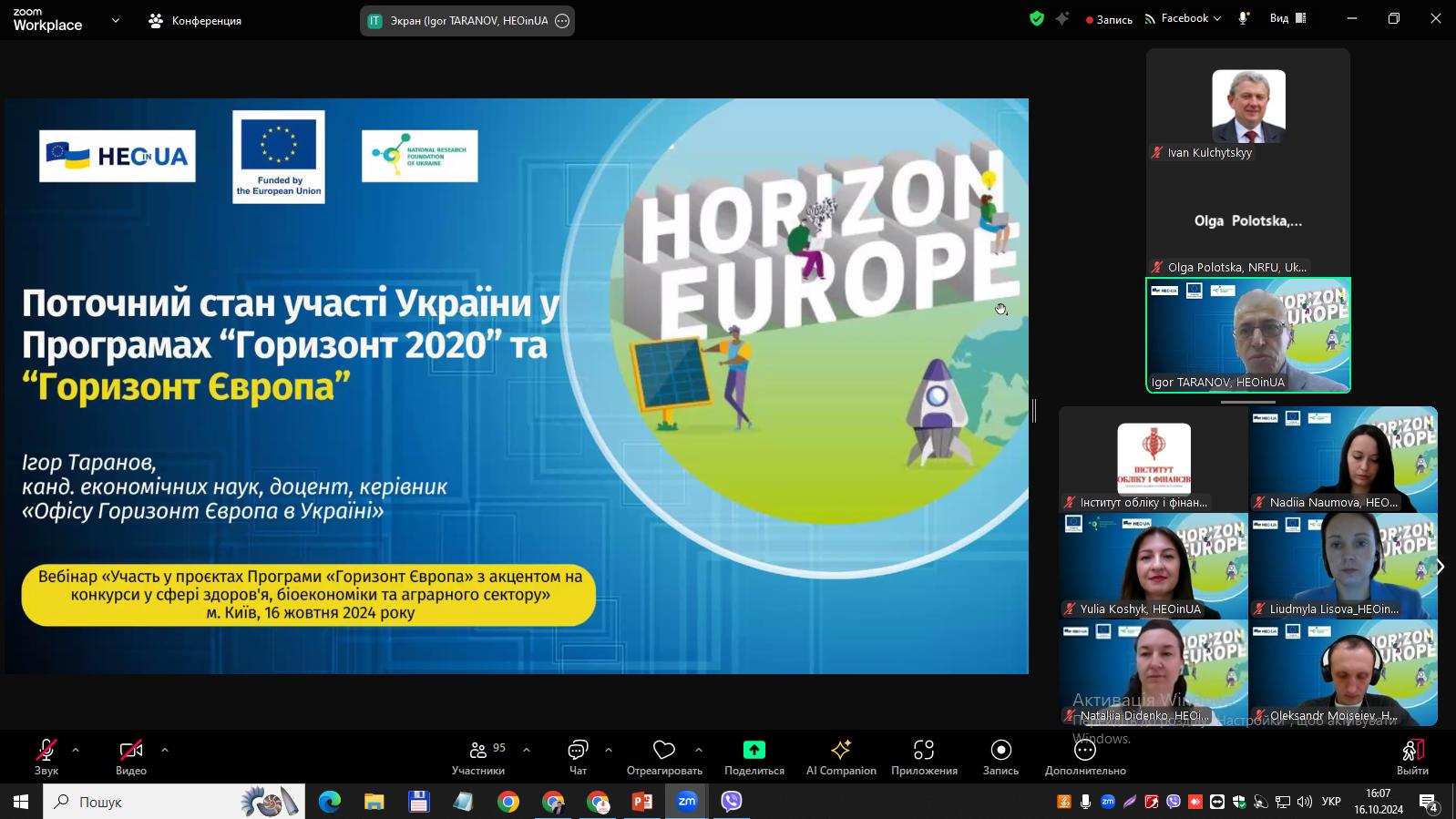This screenshot has height=819, width=1456.
Task: Select Ivan Kulchytskyy's video thumbnail
Action: click(x=1248, y=106)
